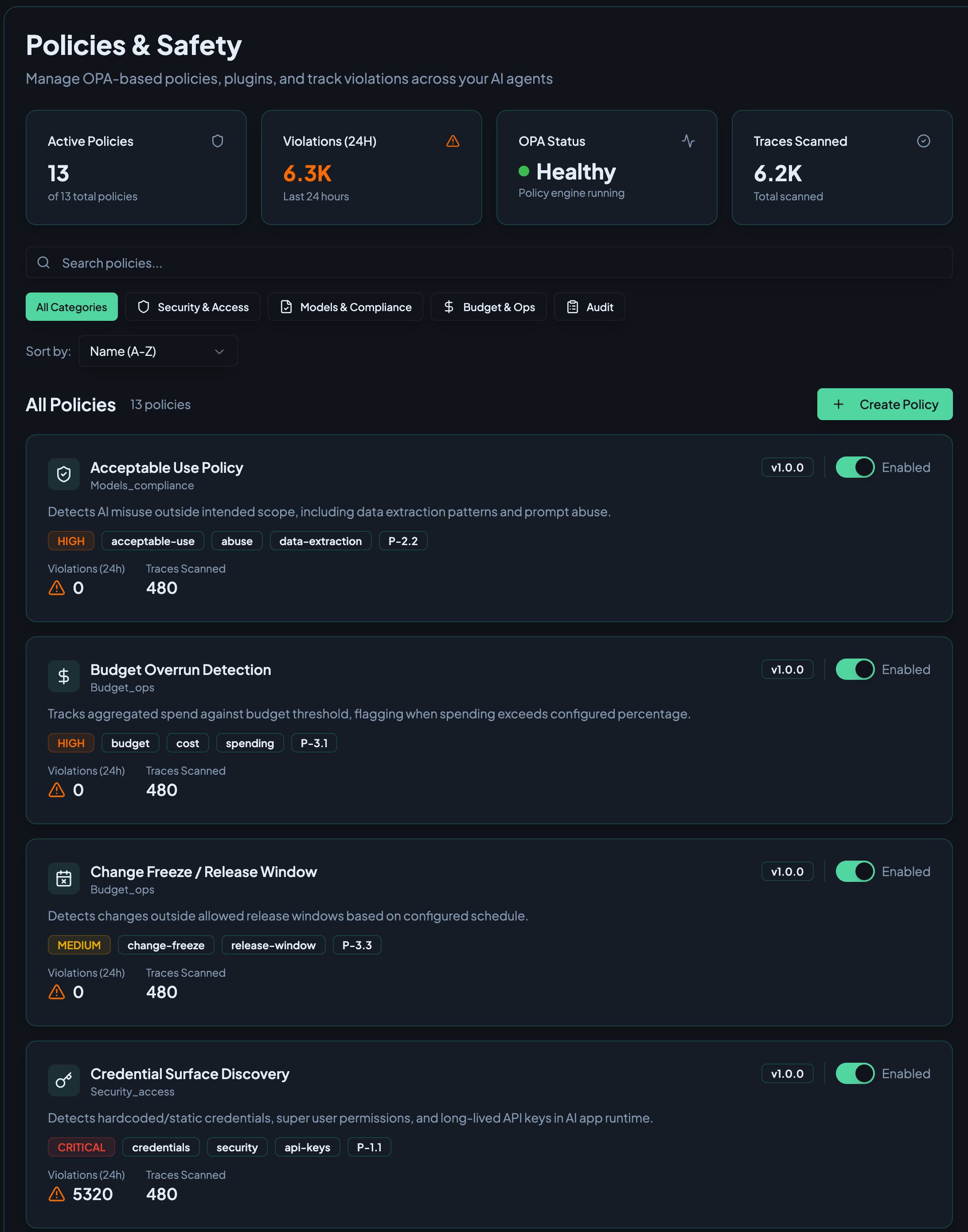Open the Sort by Name (A-Z) dropdown
Viewport: 968px width, 1232px height.
[157, 351]
